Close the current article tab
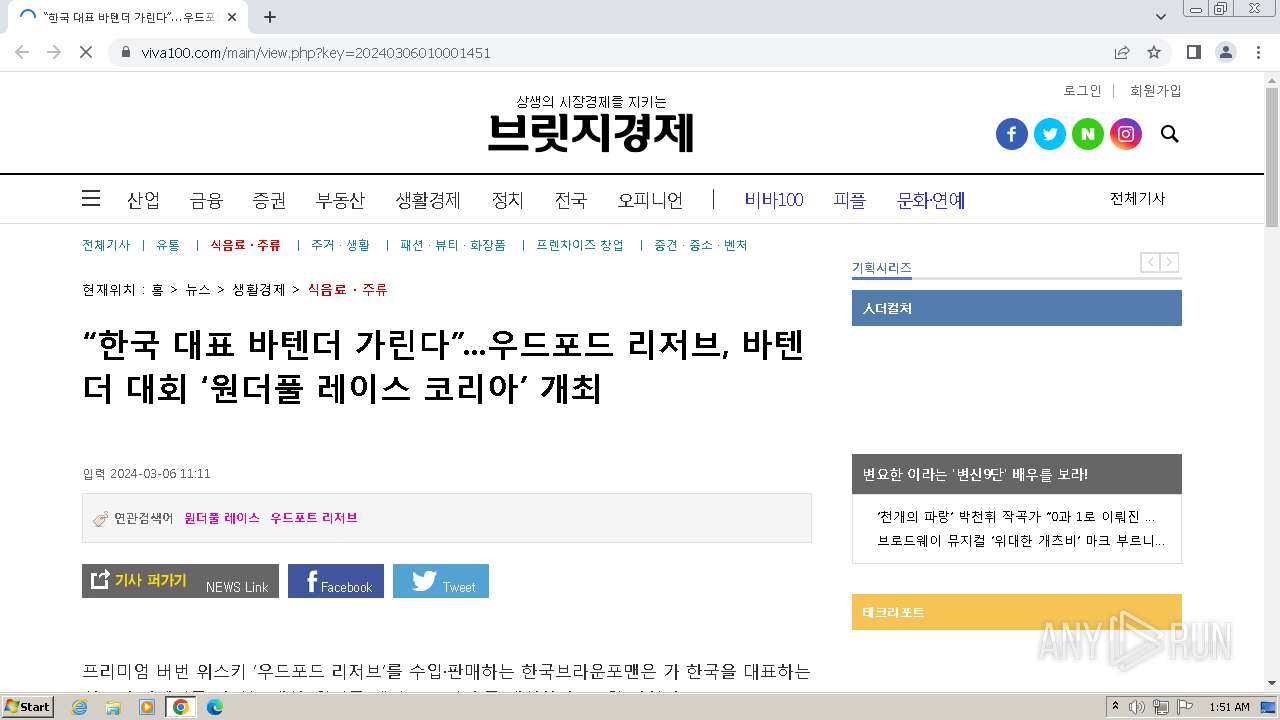The image size is (1280, 720). click(x=233, y=17)
